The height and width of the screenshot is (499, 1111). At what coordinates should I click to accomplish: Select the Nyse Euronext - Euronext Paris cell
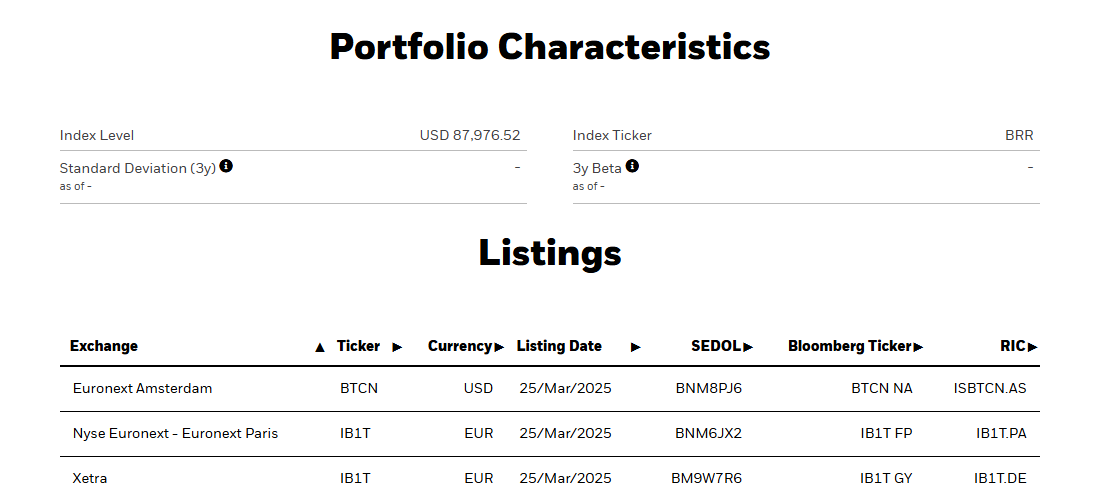click(175, 433)
